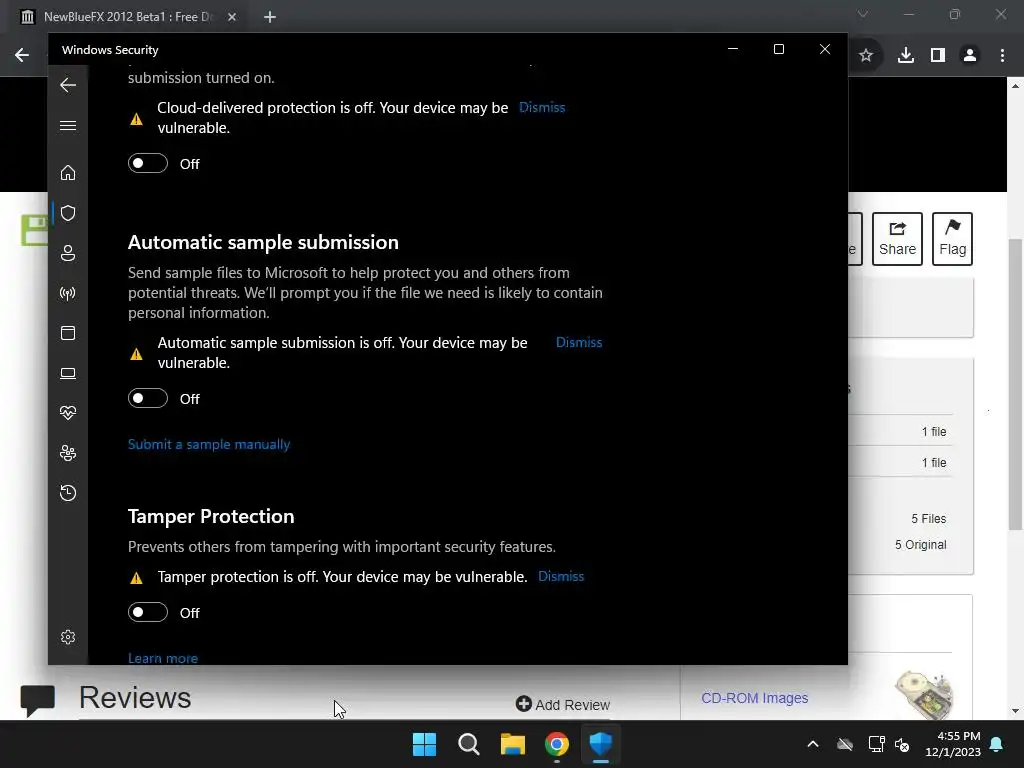Screen dimensions: 1024x768
Task: Click the muted volume tray icon
Action: click(x=902, y=744)
